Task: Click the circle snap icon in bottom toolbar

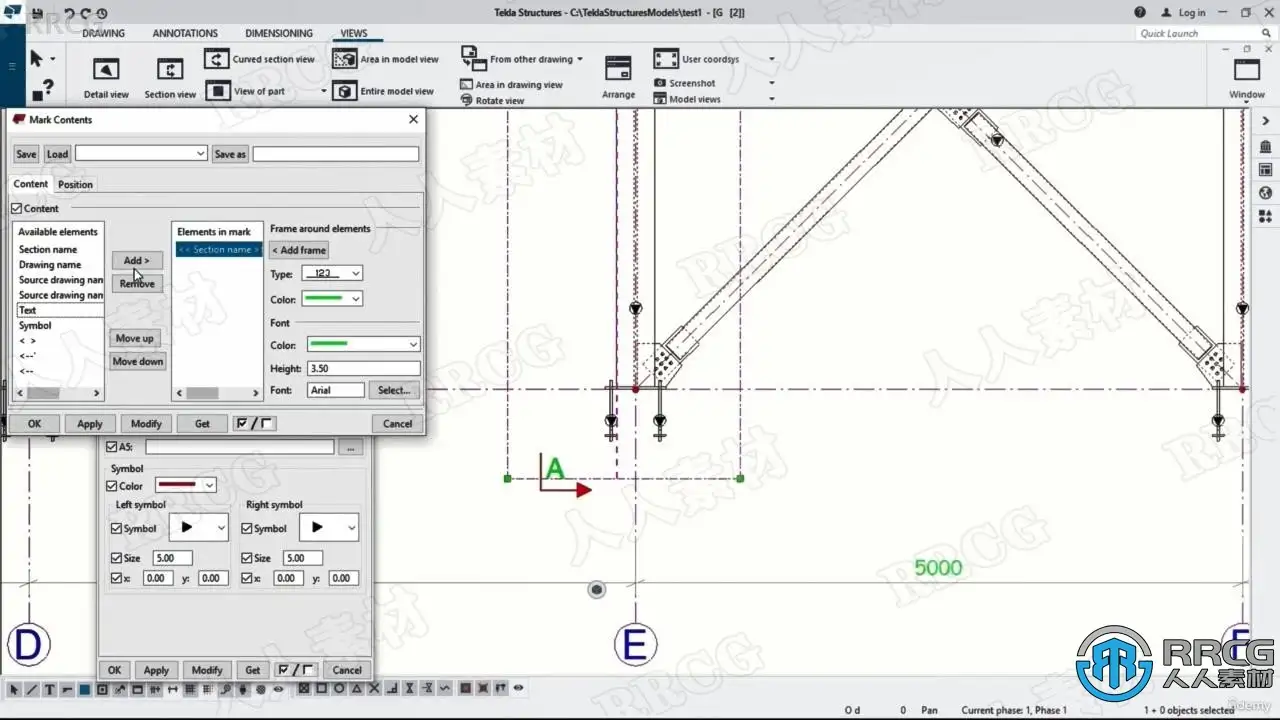Action: (339, 689)
